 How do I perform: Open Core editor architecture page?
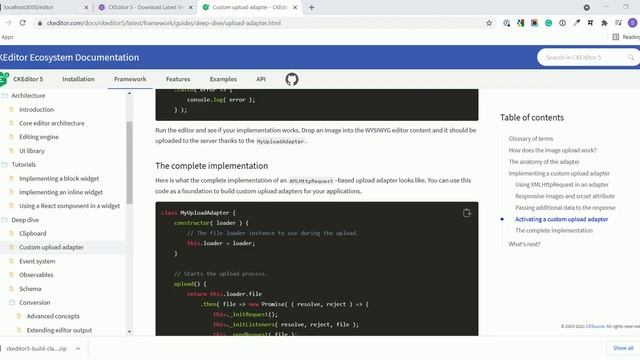tap(52, 123)
